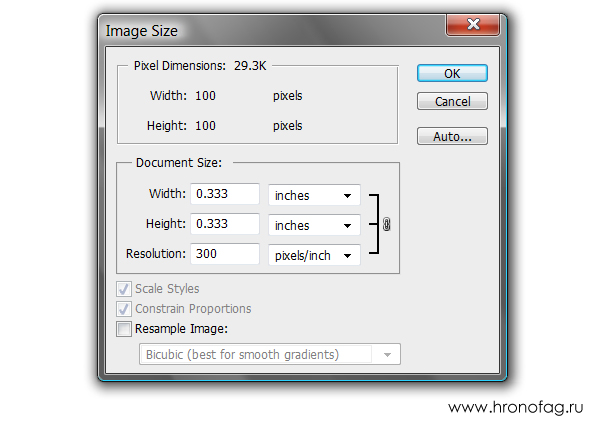
Task: Click the Auto... button
Action: coord(452,136)
